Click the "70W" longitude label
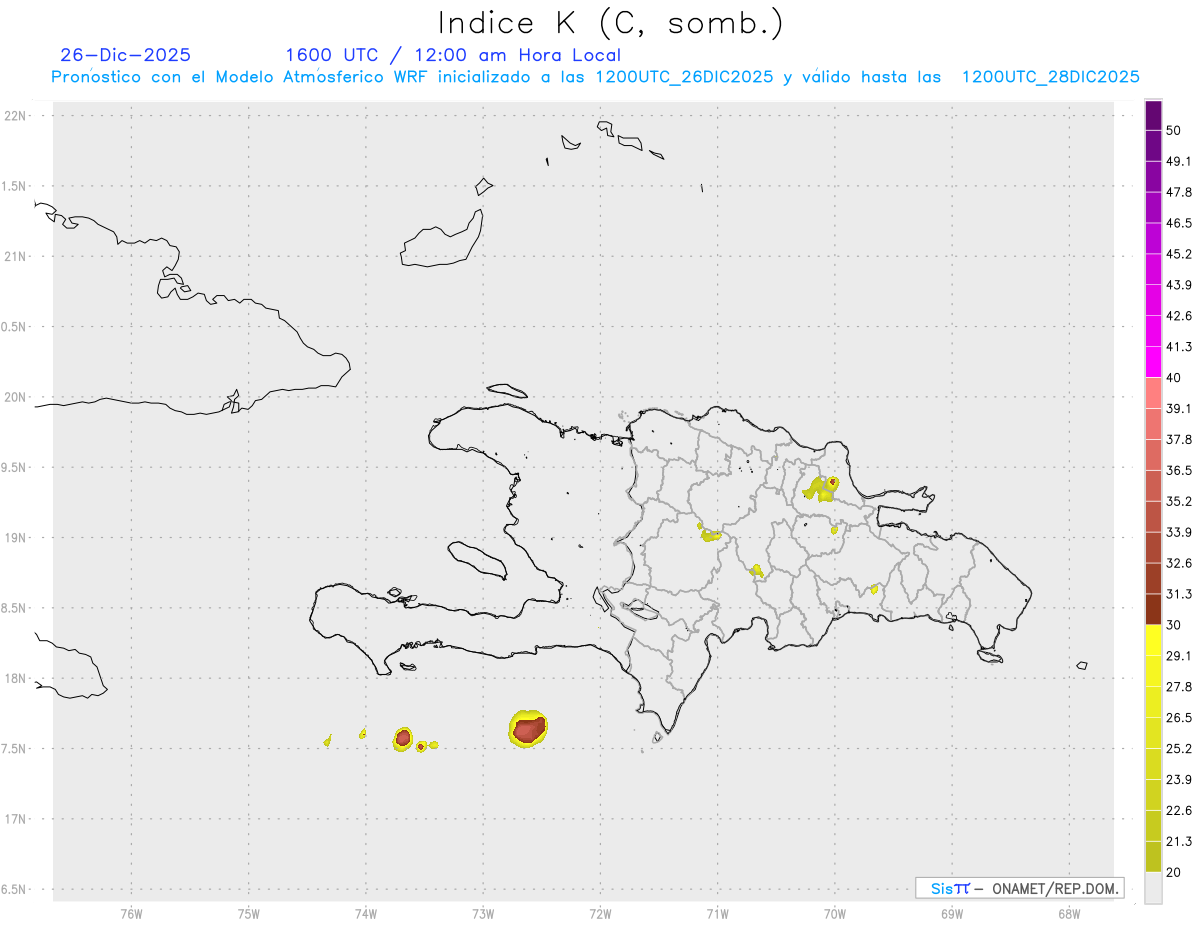Viewport: 1200px width, 927px height. coord(835,912)
